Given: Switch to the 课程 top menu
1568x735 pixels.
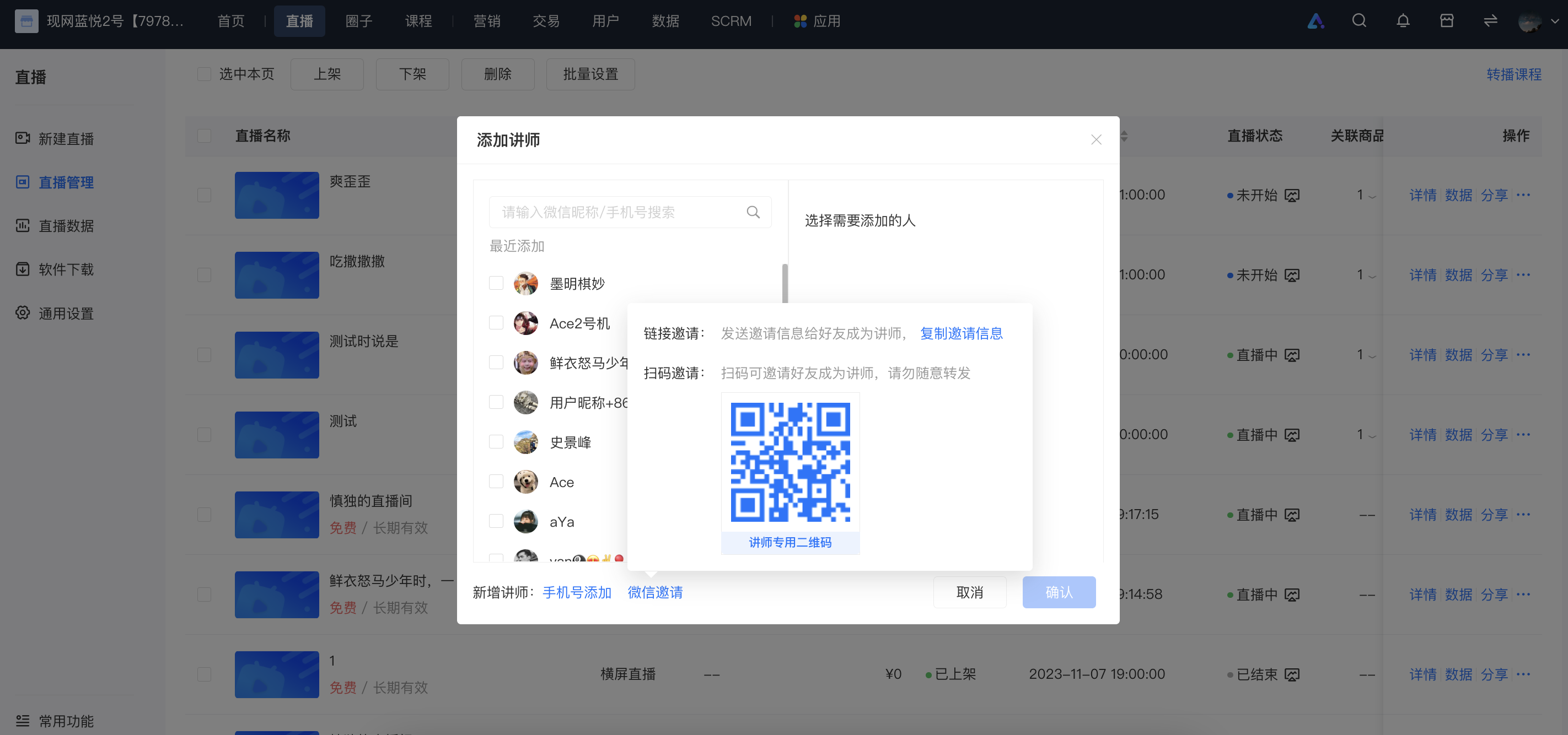Looking at the screenshot, I should tap(418, 21).
